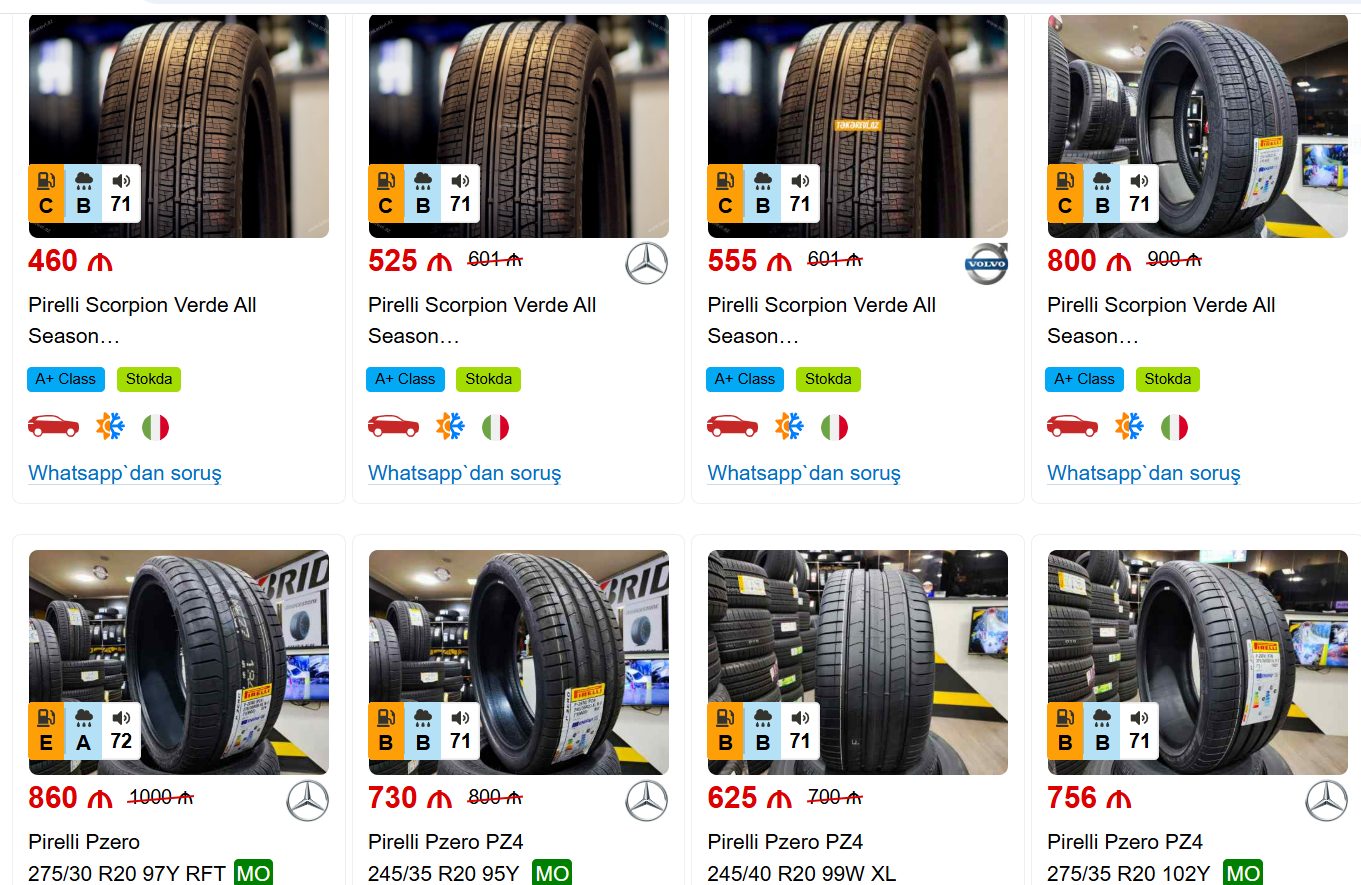This screenshot has width=1361, height=885.
Task: Click the fuel rating E badge on the Pirelli Pzero image
Action: [x=46, y=731]
